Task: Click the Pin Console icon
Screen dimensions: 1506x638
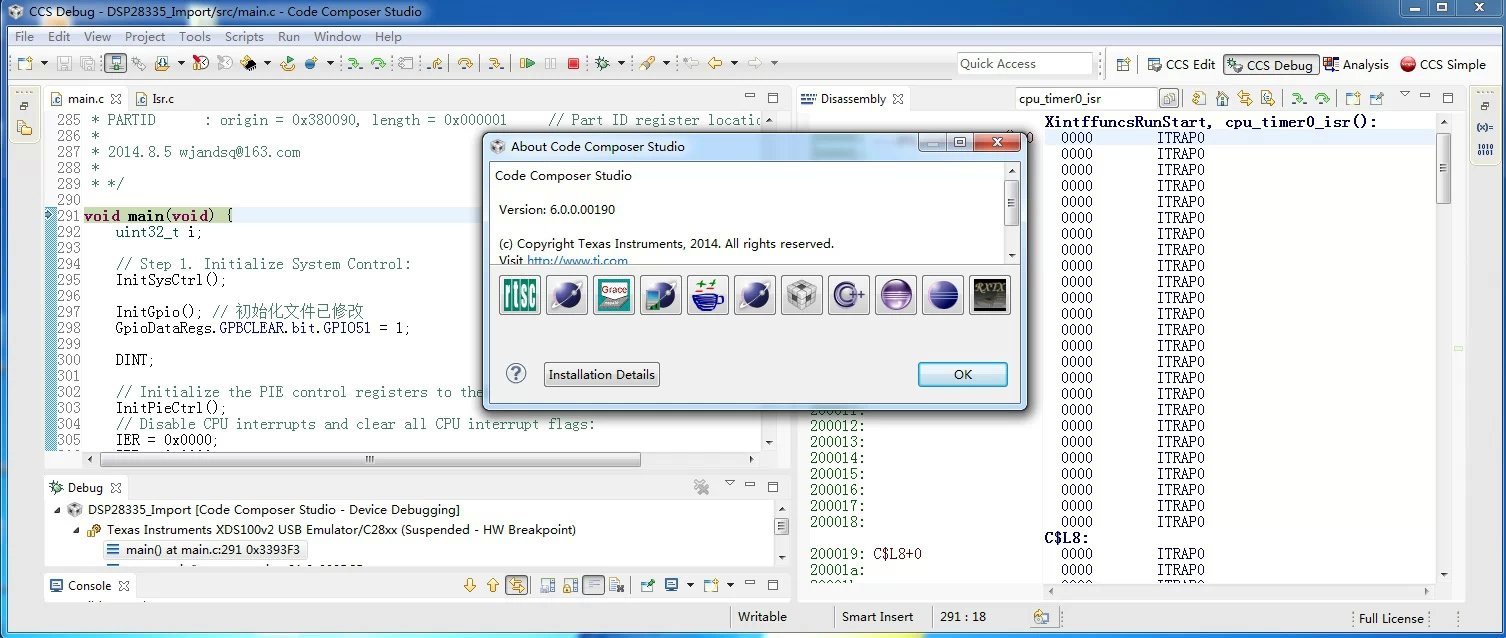Action: tap(647, 585)
